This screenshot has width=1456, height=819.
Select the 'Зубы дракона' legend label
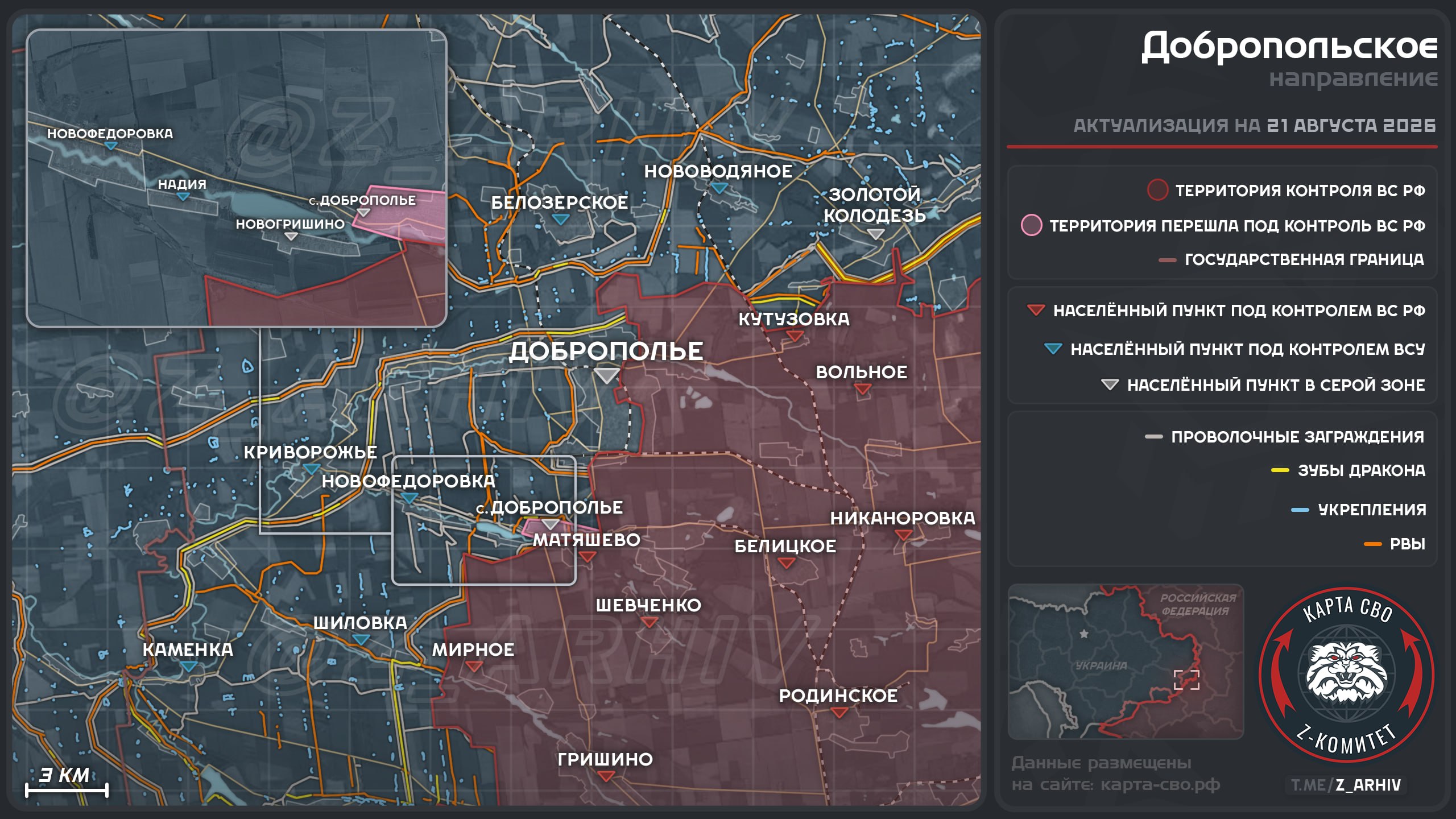pos(1362,470)
